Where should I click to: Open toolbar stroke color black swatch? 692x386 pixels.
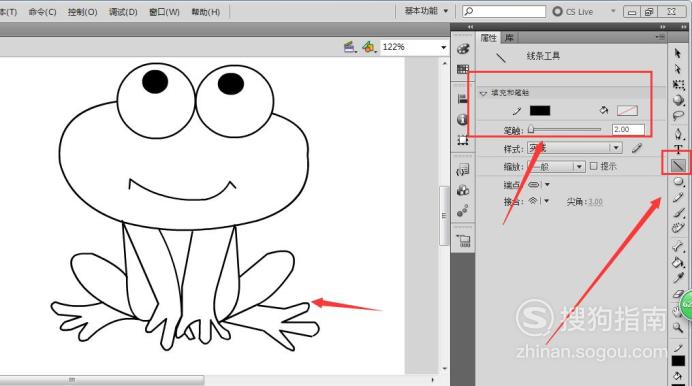[678, 361]
